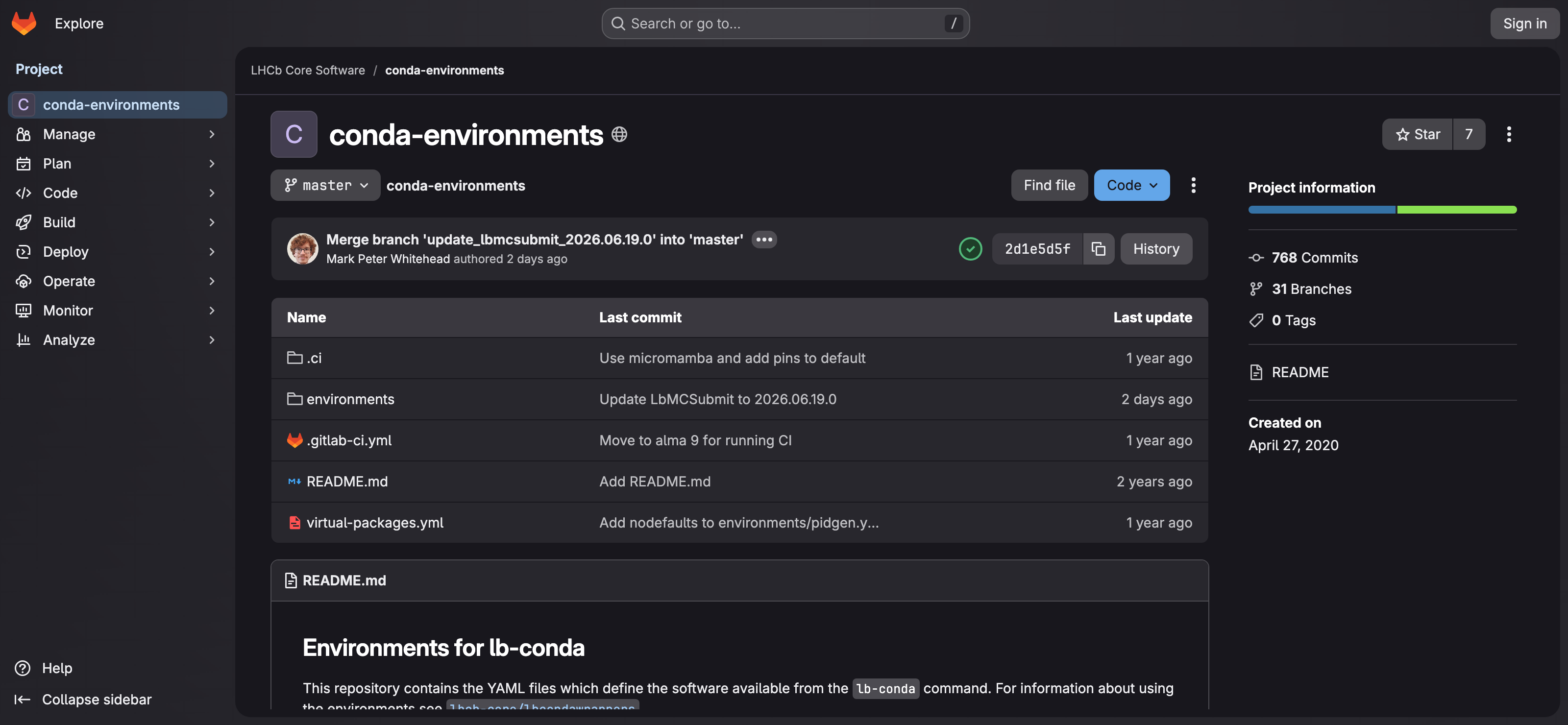Star the project with the Star button

[1418, 134]
